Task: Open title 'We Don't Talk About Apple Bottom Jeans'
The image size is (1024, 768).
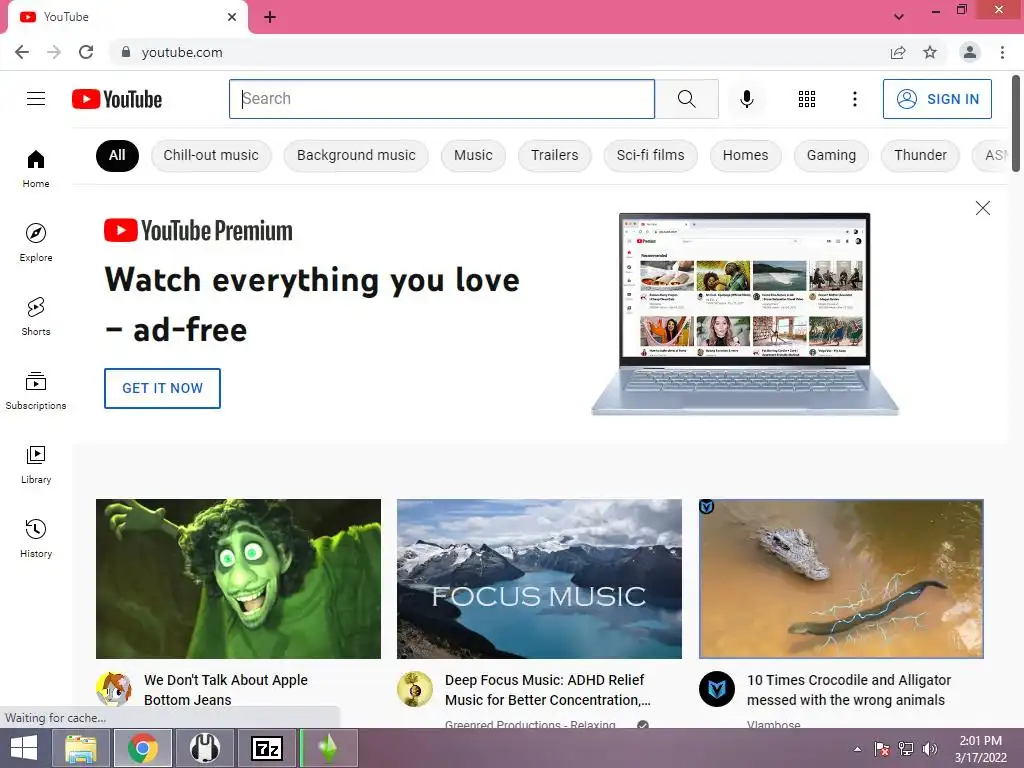Action: (x=225, y=690)
